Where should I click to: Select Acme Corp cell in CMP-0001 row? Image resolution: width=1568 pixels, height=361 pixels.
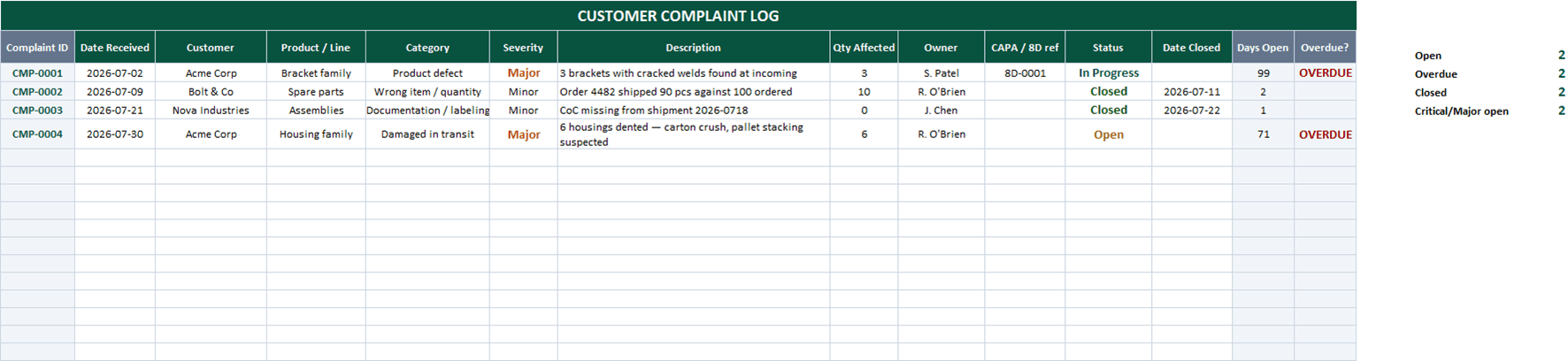pyautogui.click(x=211, y=73)
